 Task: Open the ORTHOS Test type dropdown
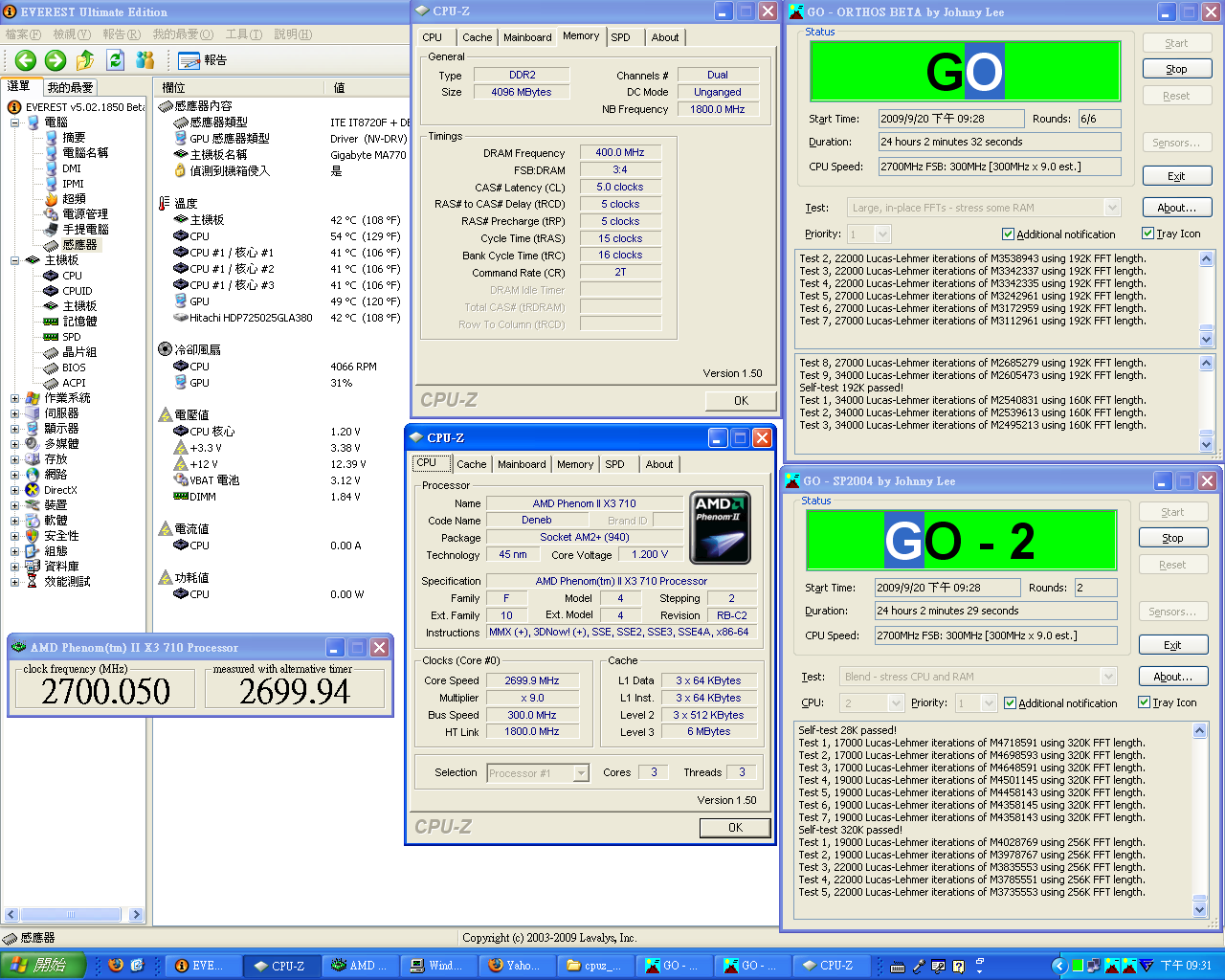point(1112,208)
